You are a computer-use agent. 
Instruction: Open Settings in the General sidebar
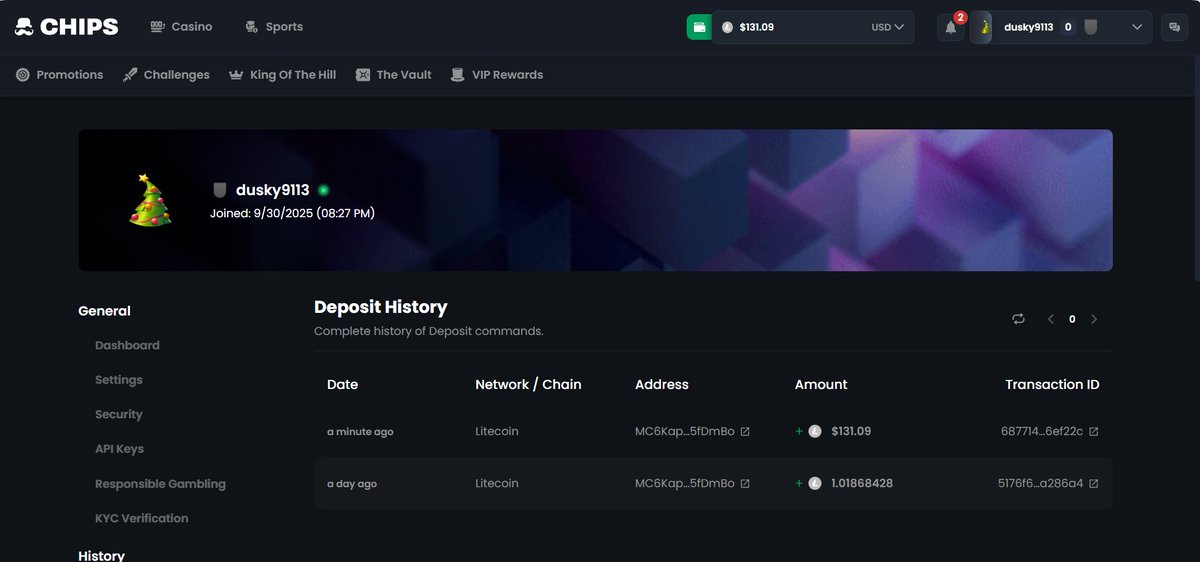119,380
